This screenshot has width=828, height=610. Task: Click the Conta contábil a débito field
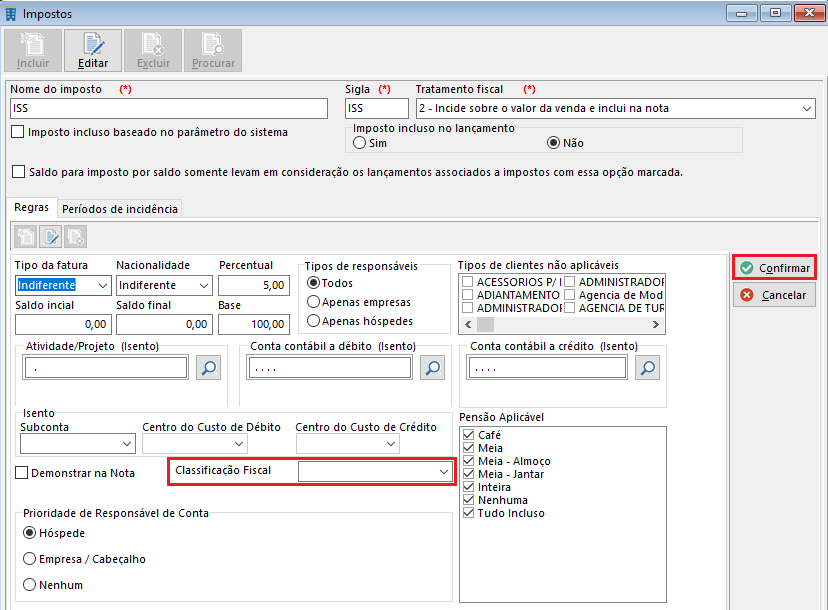point(330,368)
